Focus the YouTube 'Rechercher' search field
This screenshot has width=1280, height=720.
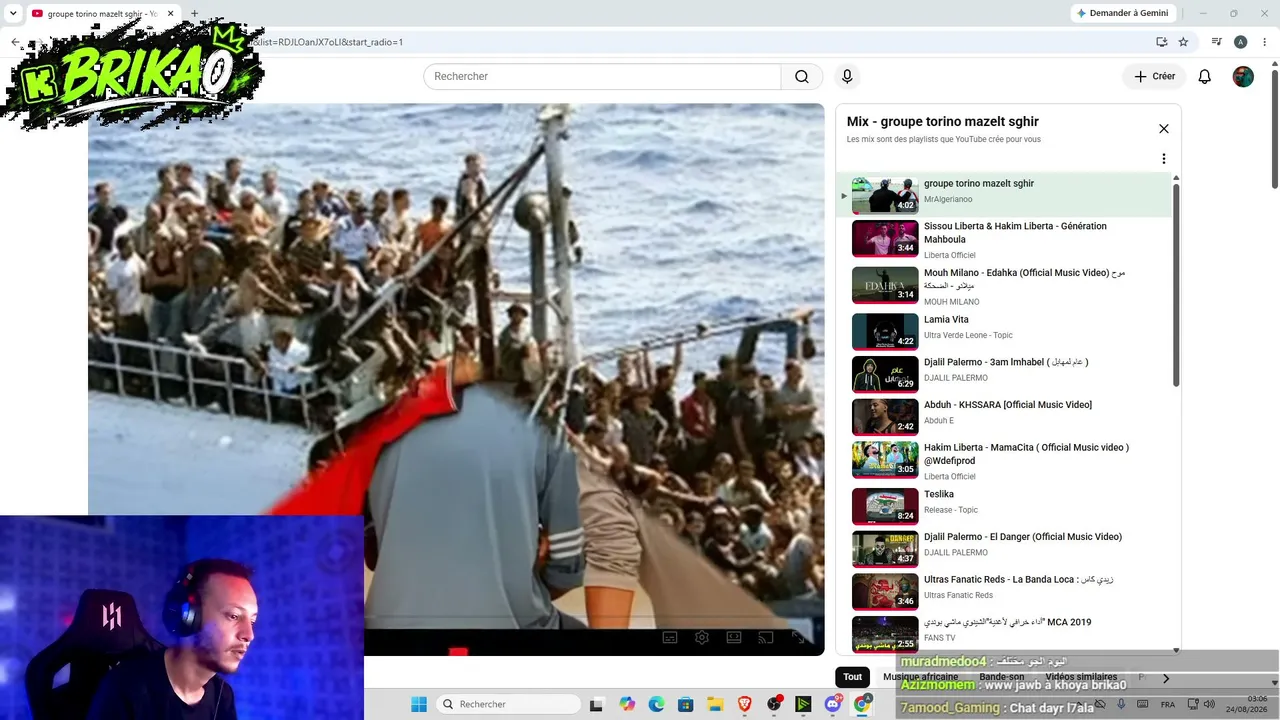(602, 77)
